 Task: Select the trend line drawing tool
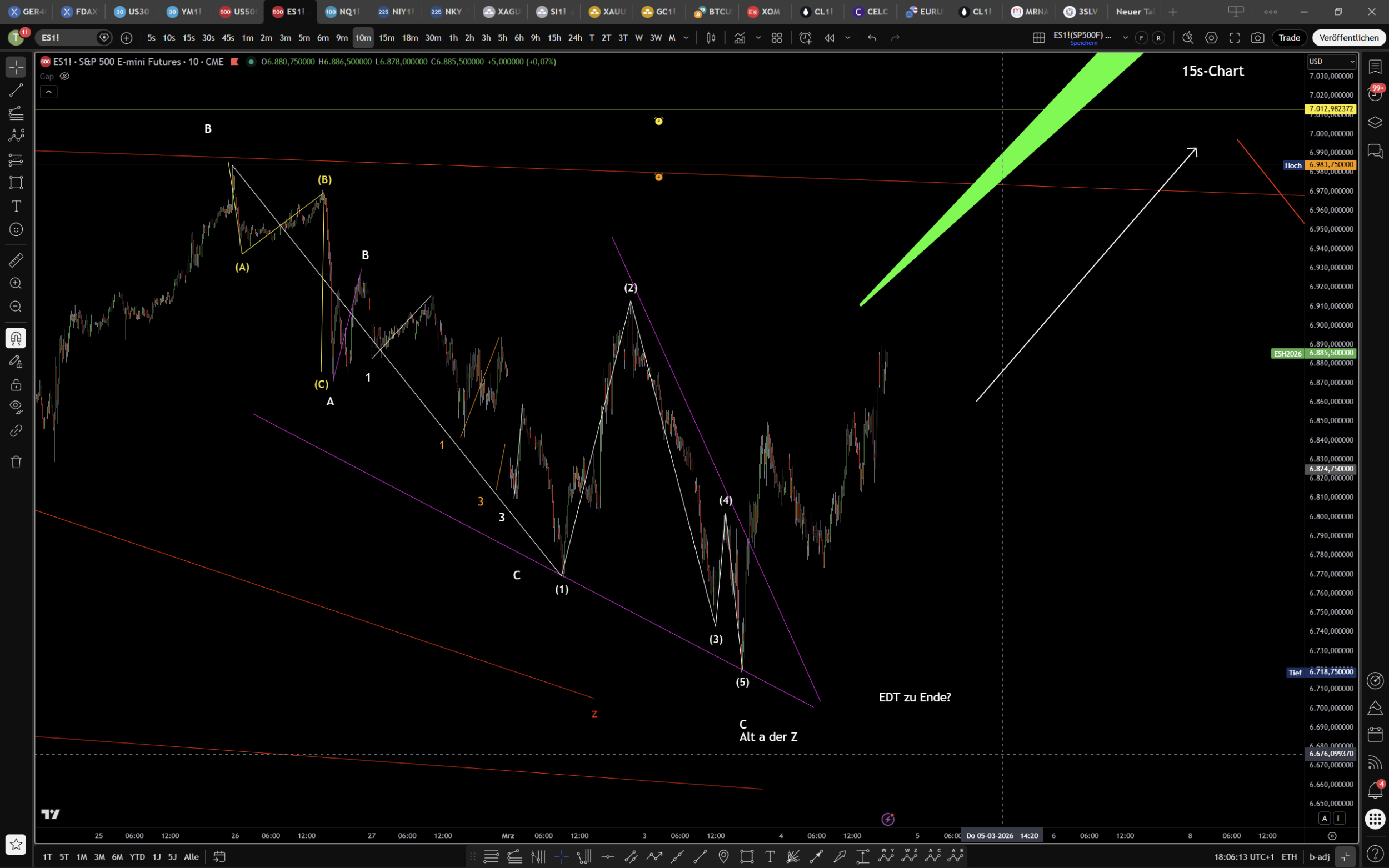click(x=16, y=90)
